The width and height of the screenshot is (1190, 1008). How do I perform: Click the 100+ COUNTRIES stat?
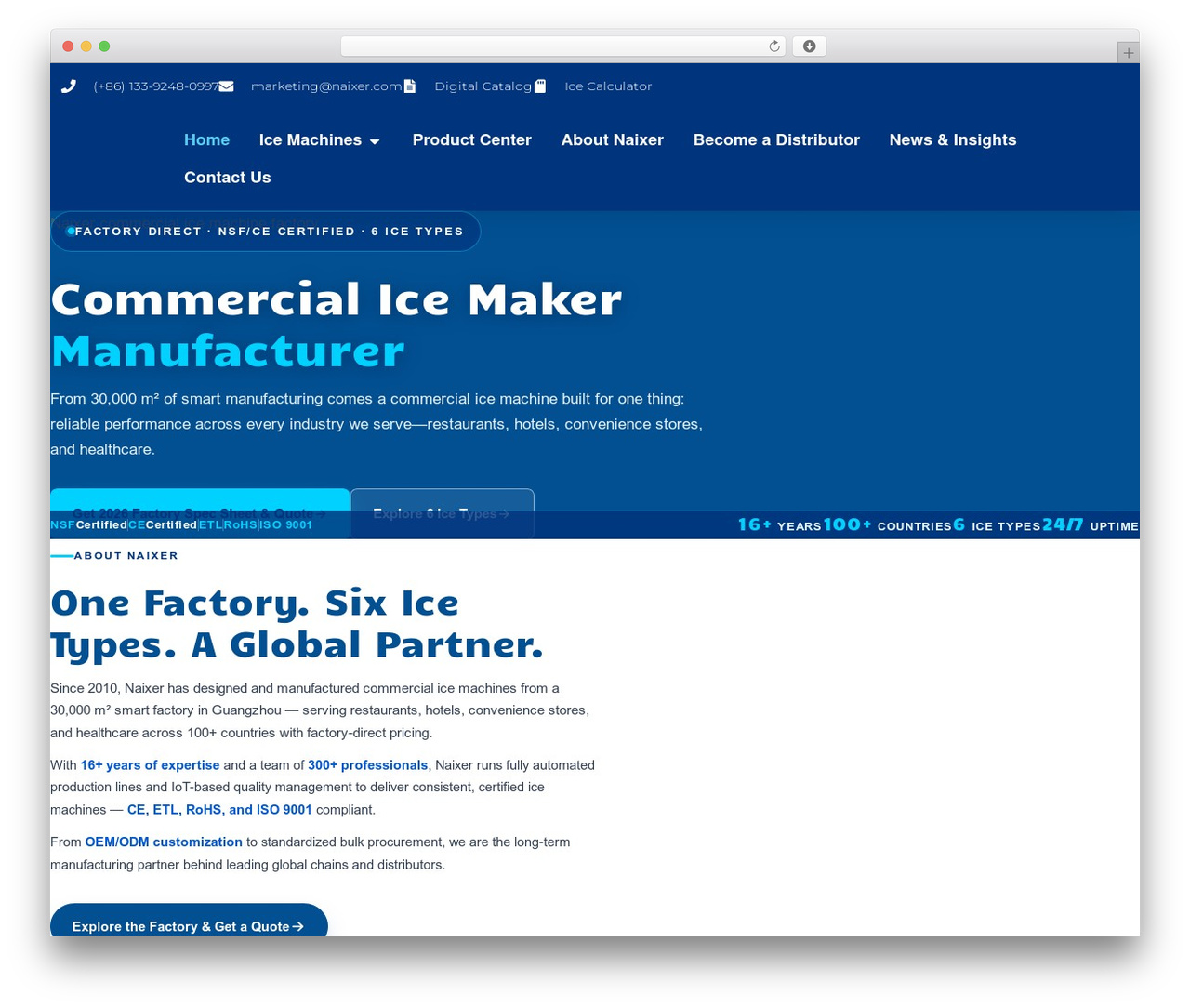[x=887, y=525]
